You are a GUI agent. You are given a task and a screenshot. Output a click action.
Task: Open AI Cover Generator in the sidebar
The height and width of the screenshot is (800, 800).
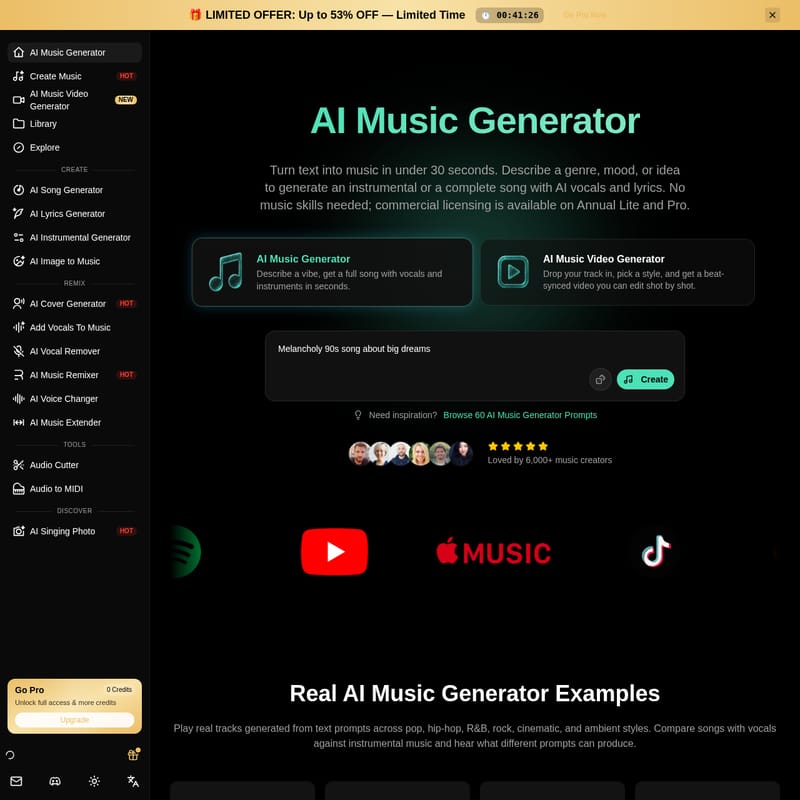[74, 304]
